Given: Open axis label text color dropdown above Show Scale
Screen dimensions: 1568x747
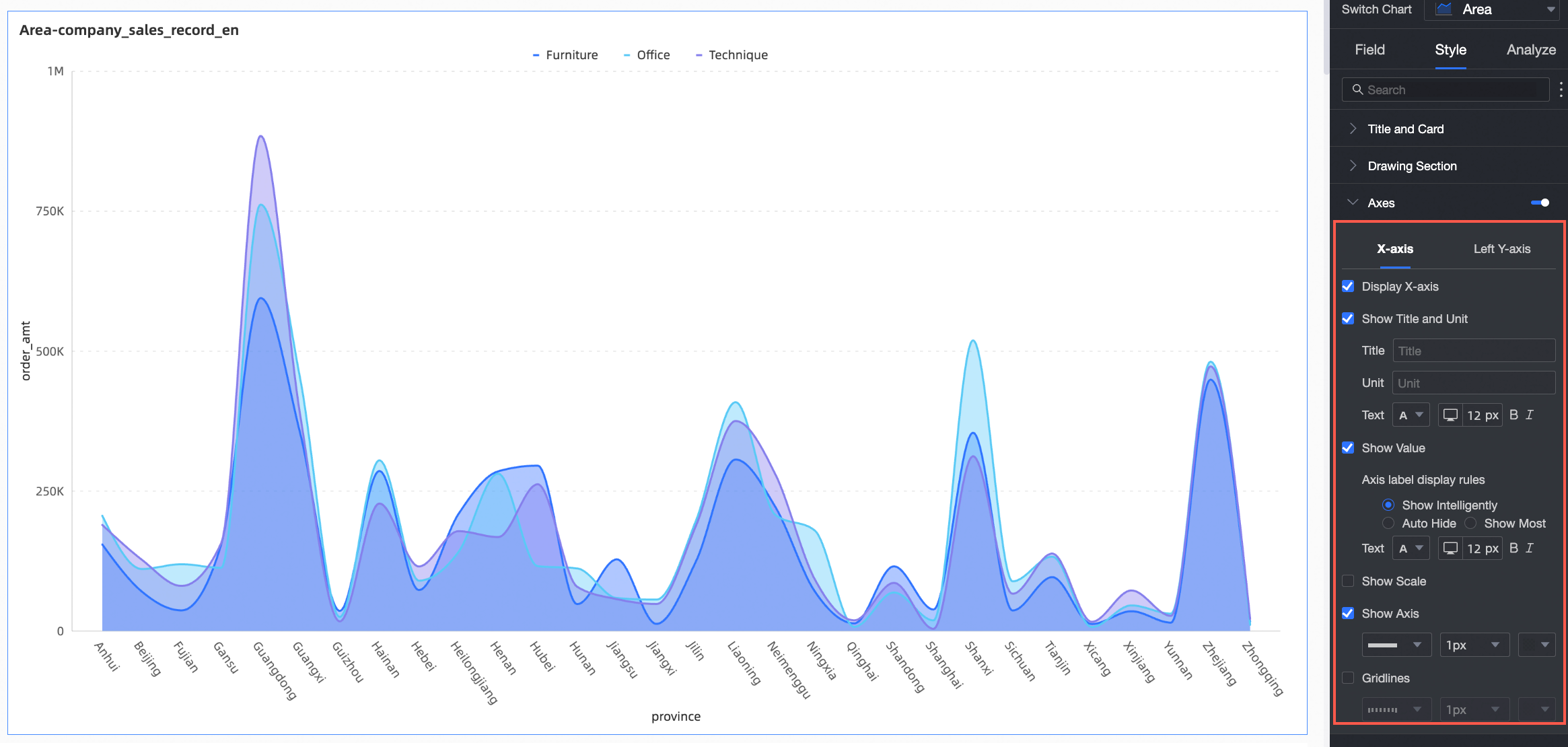Looking at the screenshot, I should [x=1411, y=548].
